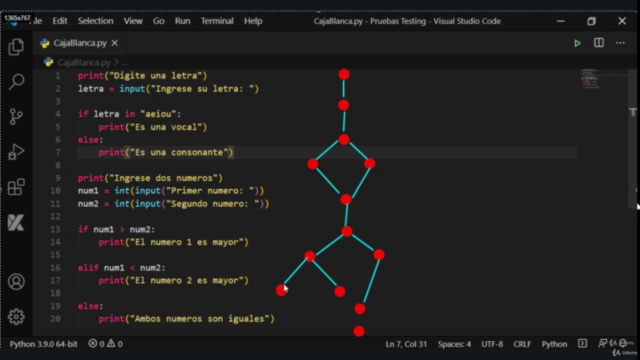Click the feedback icon in status bar
Viewport: 640px width, 360px height.
[602, 344]
